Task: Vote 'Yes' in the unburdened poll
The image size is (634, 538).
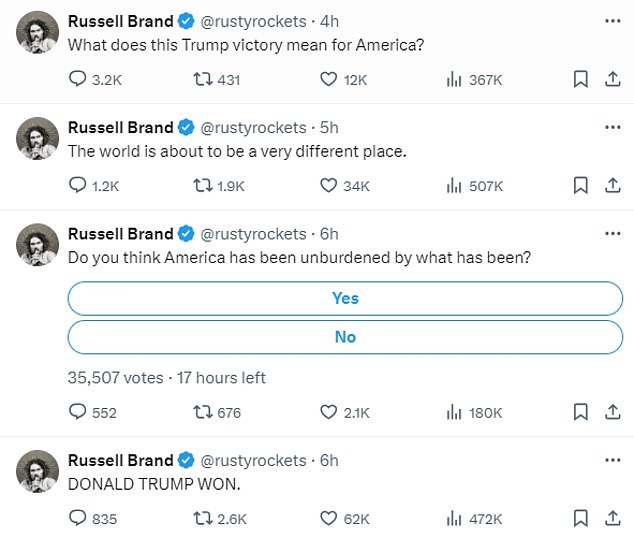Action: click(x=345, y=298)
